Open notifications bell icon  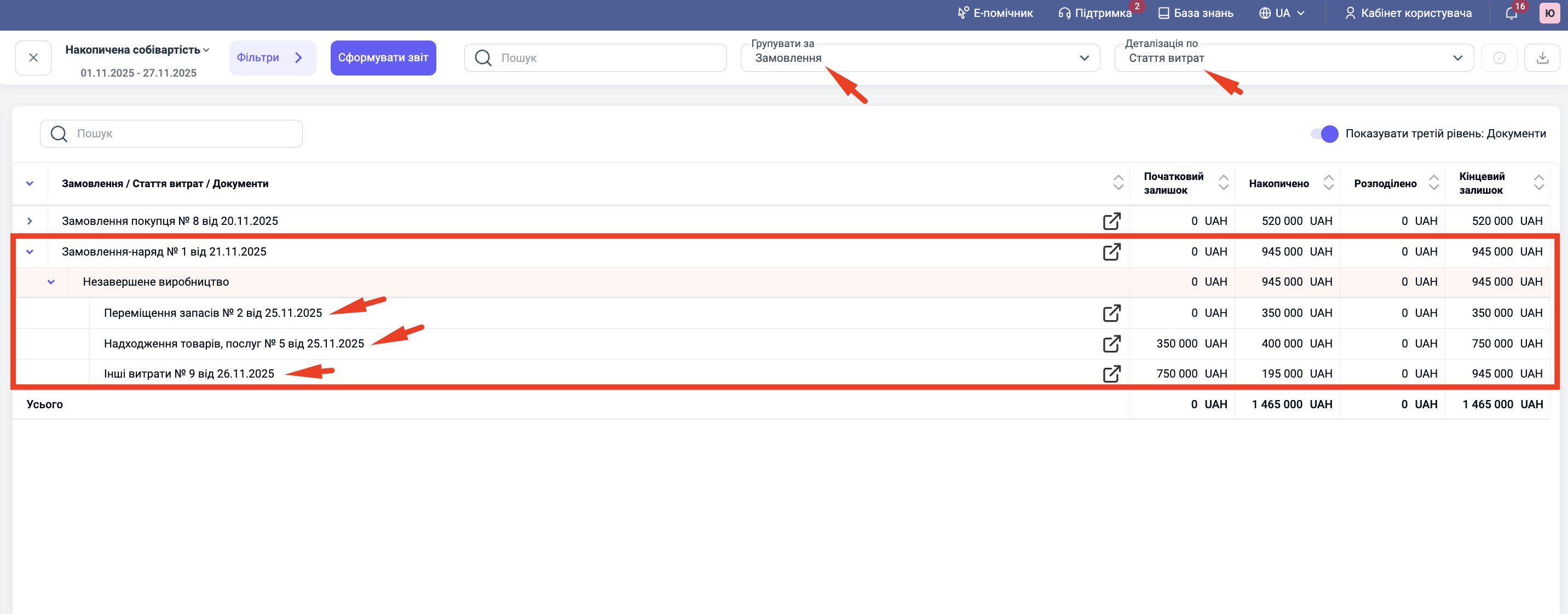(x=1512, y=13)
